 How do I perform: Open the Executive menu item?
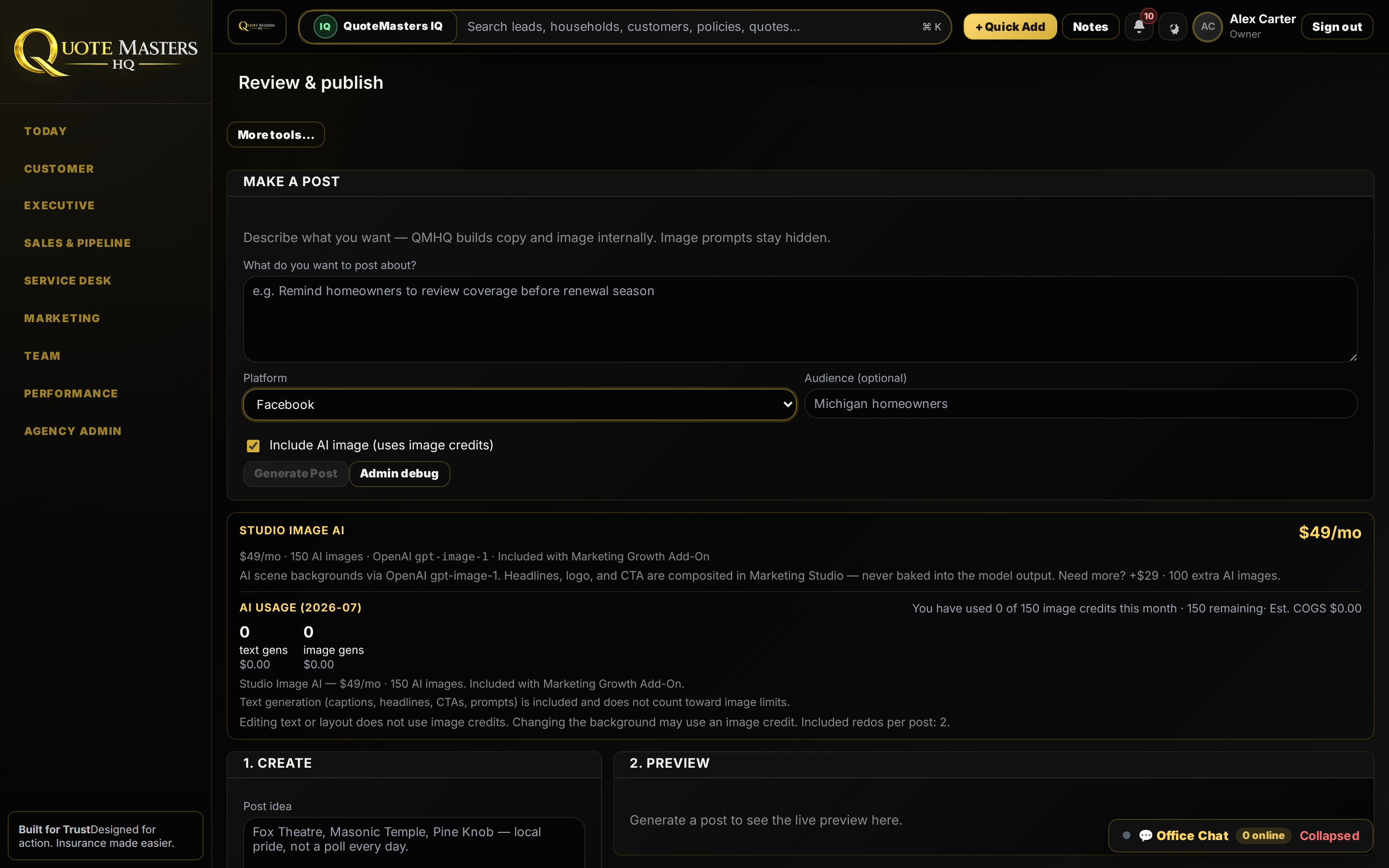click(x=60, y=205)
